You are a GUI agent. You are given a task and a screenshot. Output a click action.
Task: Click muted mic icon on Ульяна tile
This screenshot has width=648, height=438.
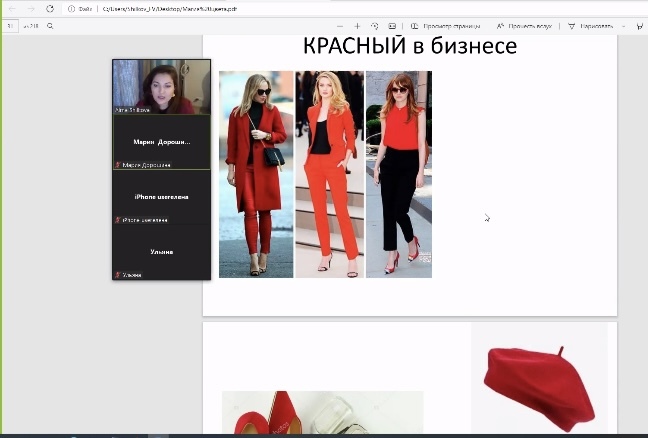(118, 275)
